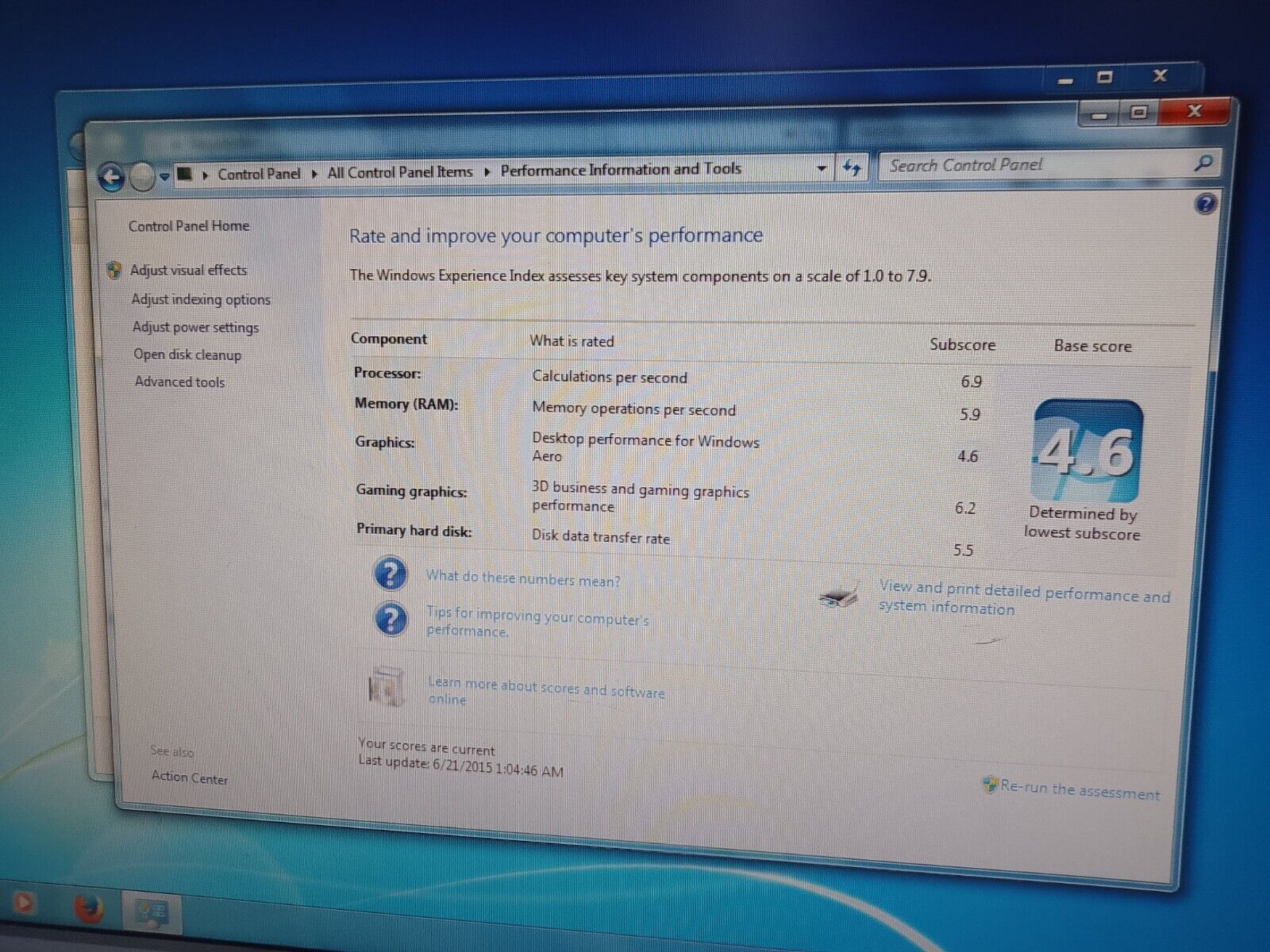The image size is (1270, 952).
Task: Open Adjust power settings
Action: click(195, 327)
